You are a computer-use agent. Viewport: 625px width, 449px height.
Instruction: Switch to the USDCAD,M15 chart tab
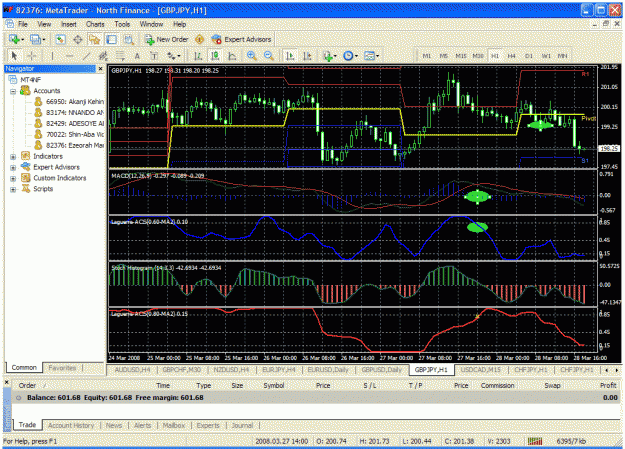click(x=480, y=370)
